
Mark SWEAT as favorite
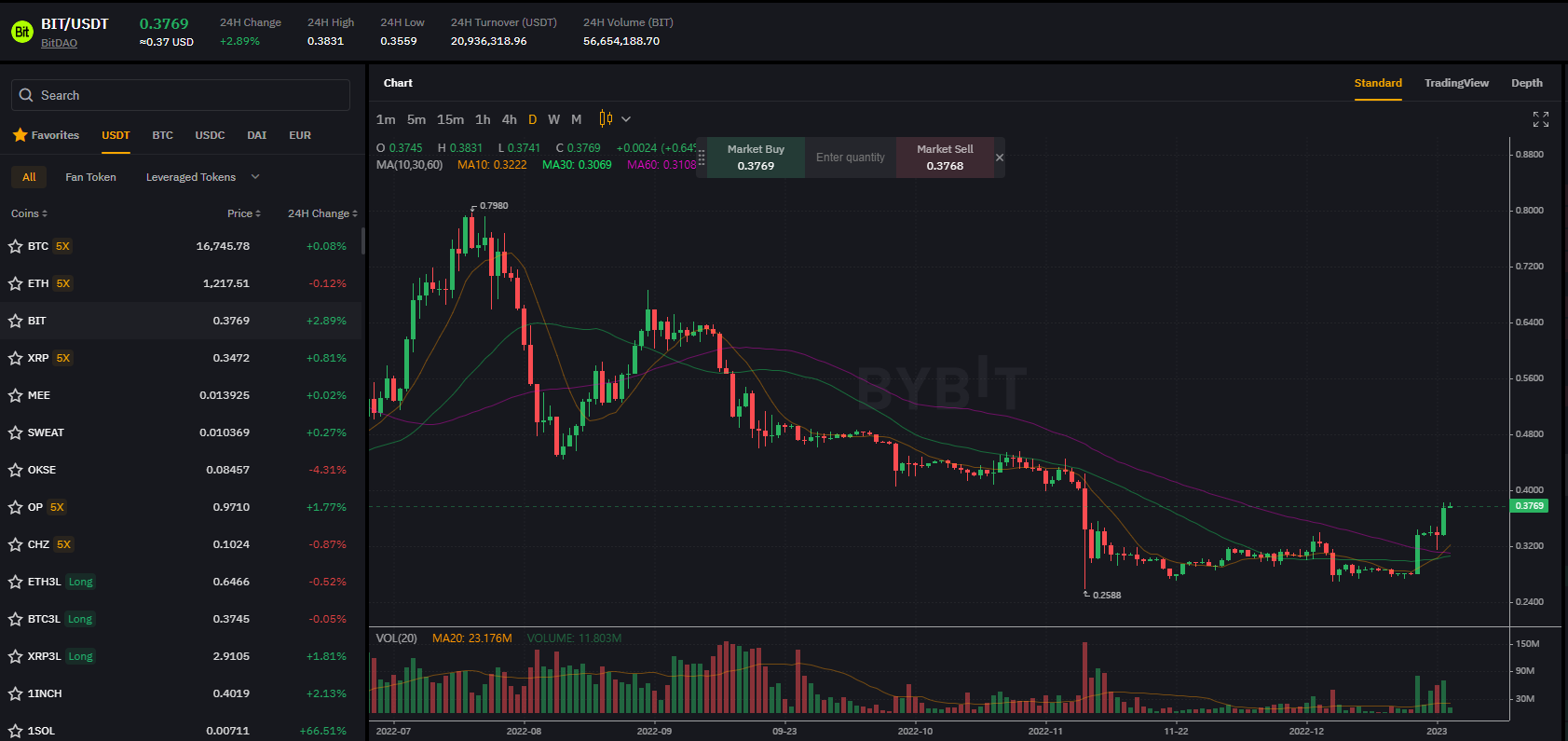tap(15, 432)
